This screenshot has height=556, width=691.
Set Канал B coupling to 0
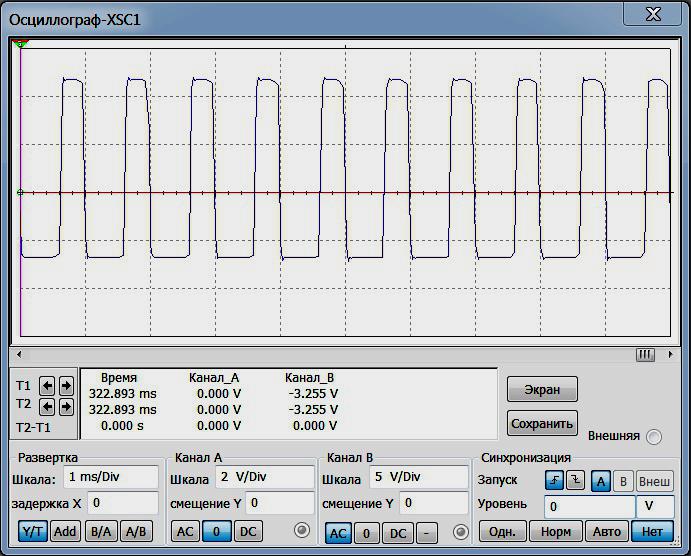click(366, 534)
